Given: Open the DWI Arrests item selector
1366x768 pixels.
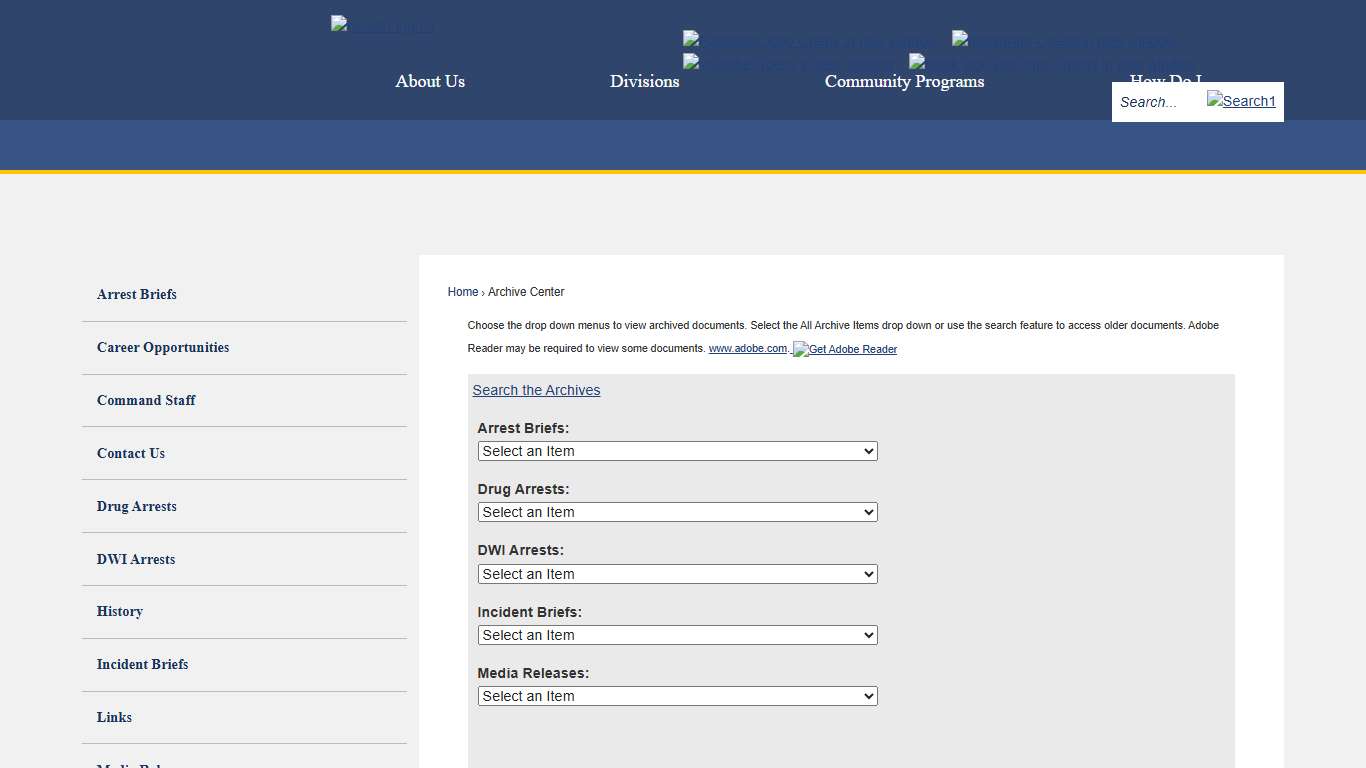Looking at the screenshot, I should click(x=677, y=574).
